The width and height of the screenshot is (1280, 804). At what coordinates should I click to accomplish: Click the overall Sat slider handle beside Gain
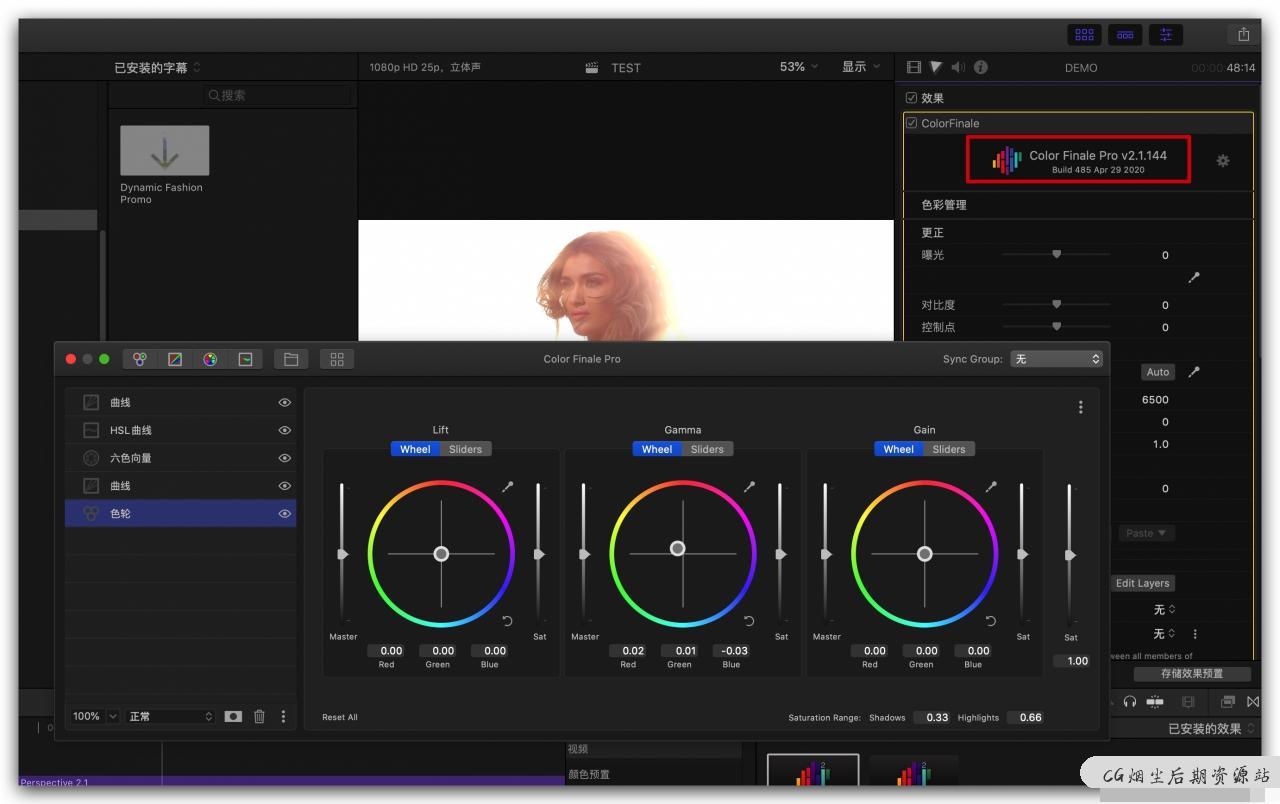[1070, 555]
